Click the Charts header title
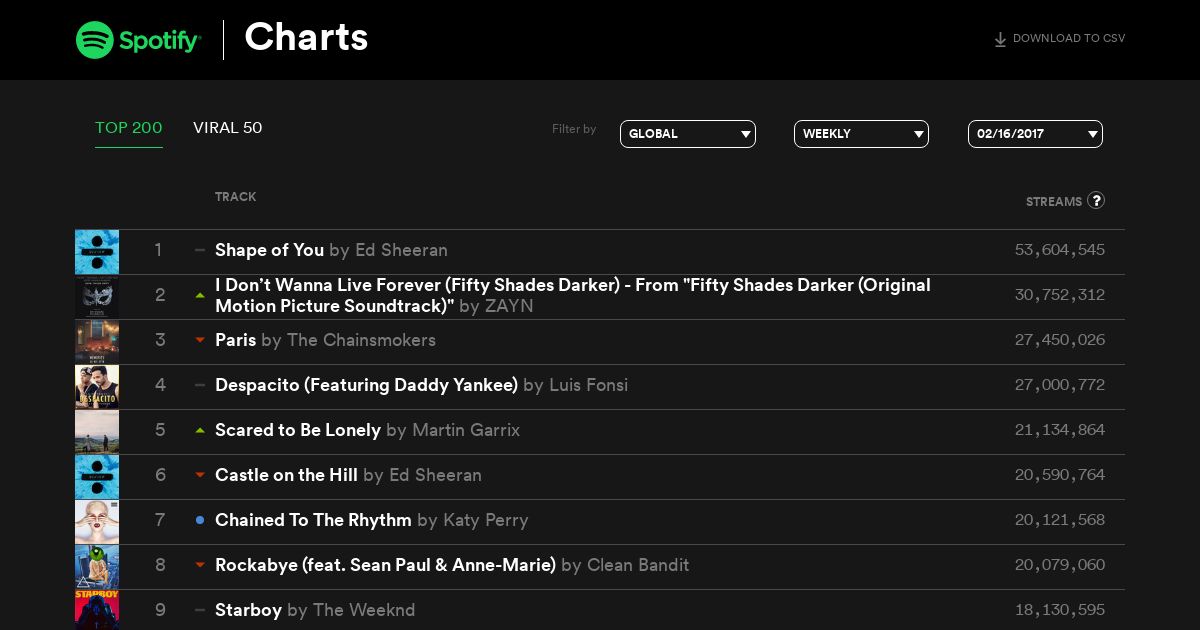 [x=306, y=38]
